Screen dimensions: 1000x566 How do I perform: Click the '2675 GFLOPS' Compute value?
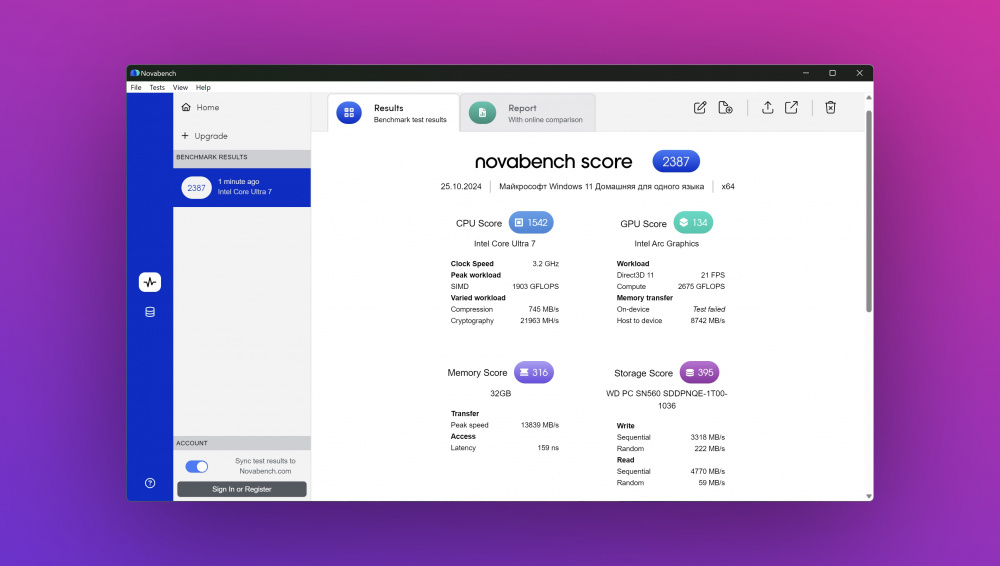(702, 287)
